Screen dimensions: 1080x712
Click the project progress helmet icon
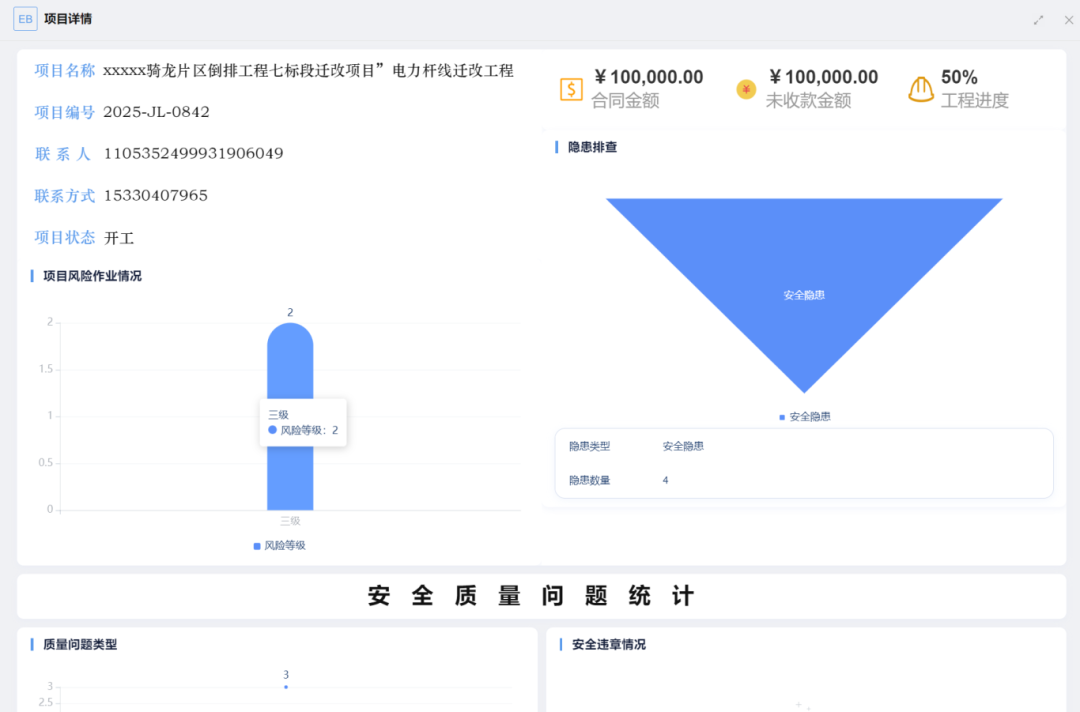(x=921, y=90)
